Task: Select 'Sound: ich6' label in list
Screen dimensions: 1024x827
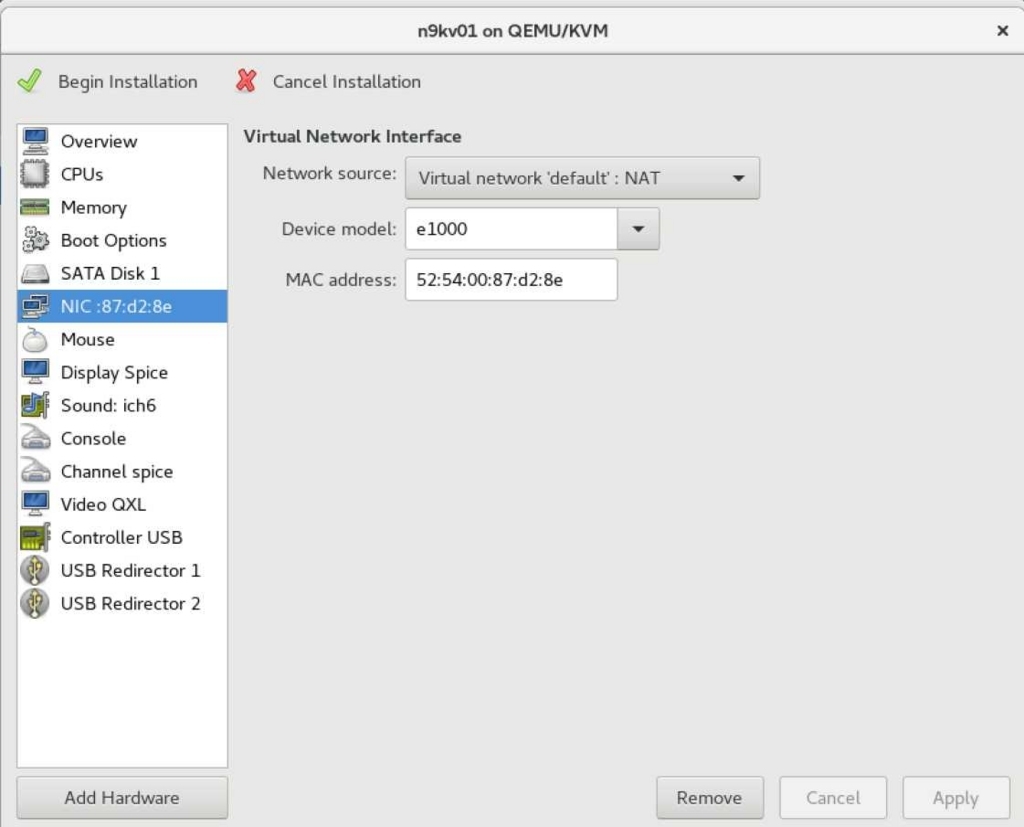Action: [108, 406]
